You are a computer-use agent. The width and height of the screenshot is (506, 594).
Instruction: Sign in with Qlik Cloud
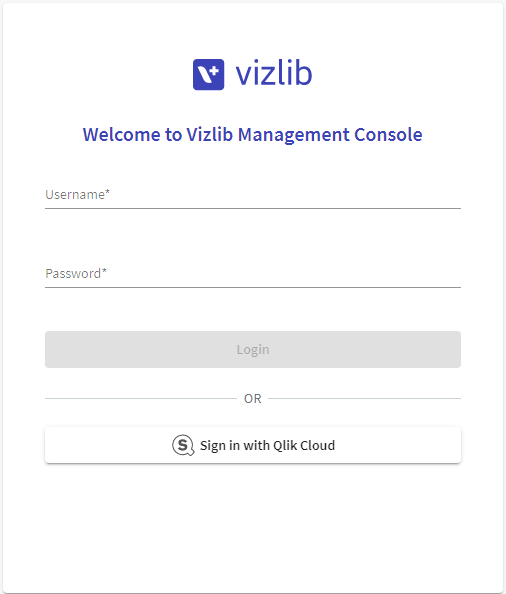click(253, 445)
